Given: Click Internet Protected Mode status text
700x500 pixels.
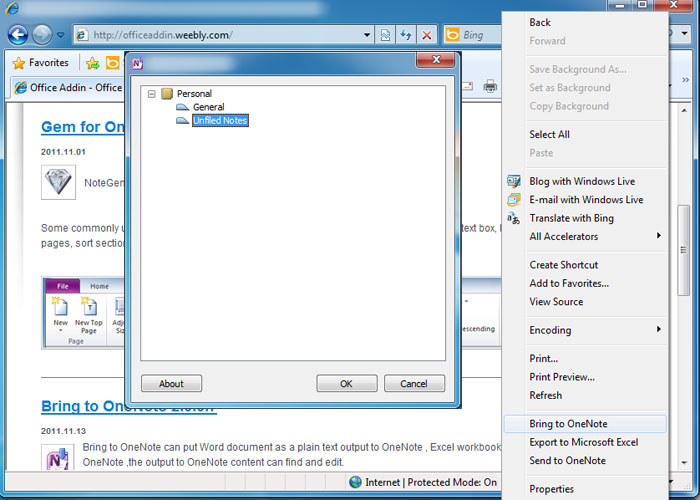Looking at the screenshot, I should (431, 483).
